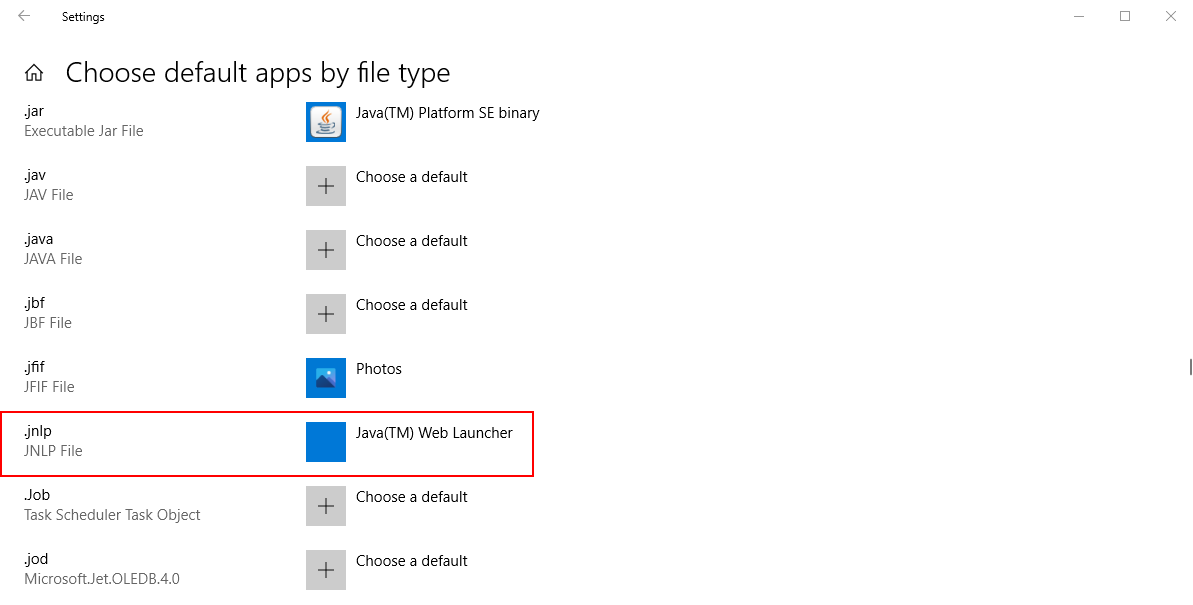Click the vertical scrollbar thumb at right edge
Viewport: 1193px width, 605px height.
point(1190,367)
